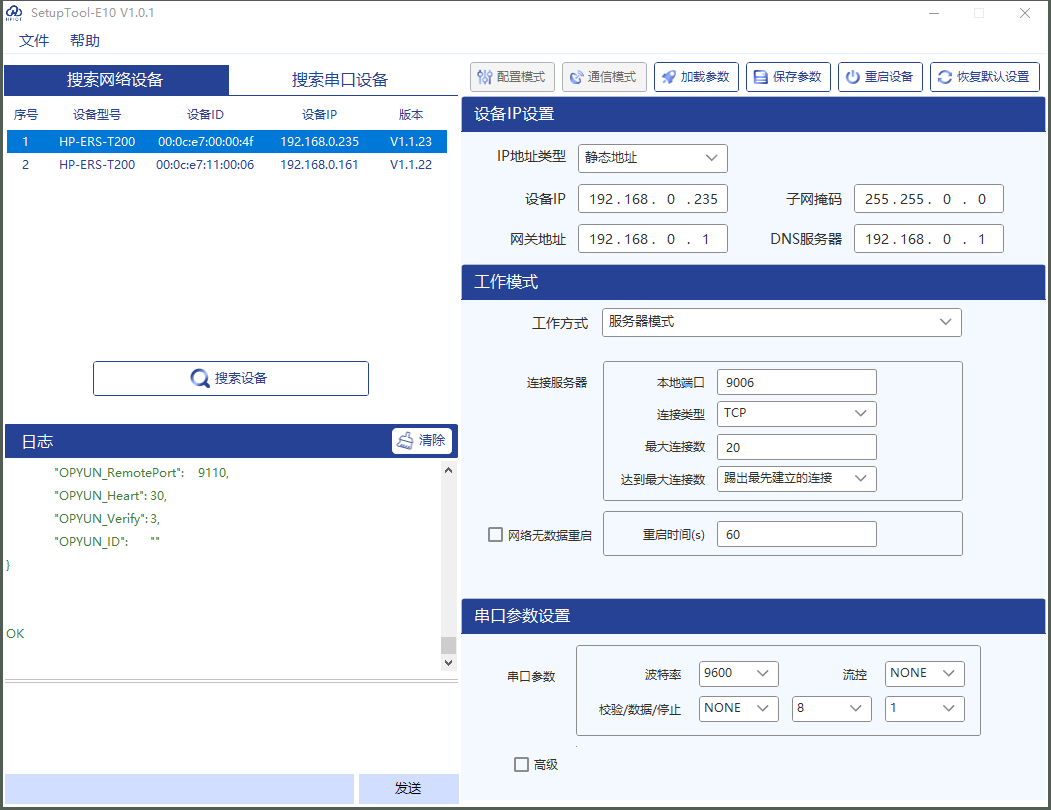Open the stop bits 1 dropdown
This screenshot has width=1051, height=810.
pos(924,709)
